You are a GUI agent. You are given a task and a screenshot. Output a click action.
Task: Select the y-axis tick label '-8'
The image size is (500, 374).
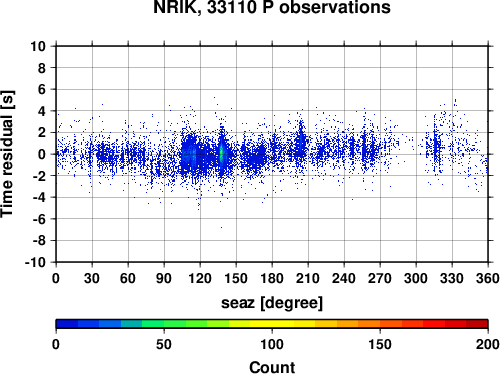[39, 241]
